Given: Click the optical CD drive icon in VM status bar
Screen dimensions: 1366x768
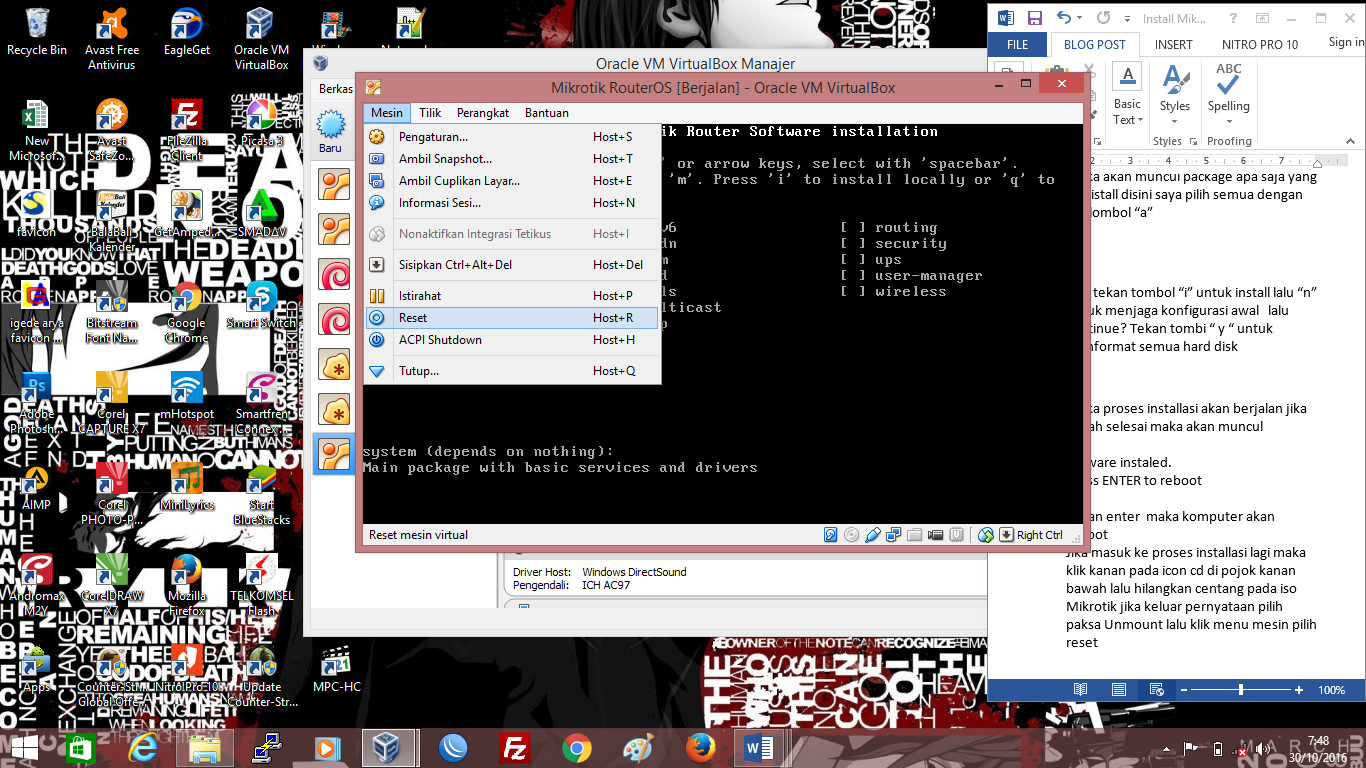Looking at the screenshot, I should point(851,535).
